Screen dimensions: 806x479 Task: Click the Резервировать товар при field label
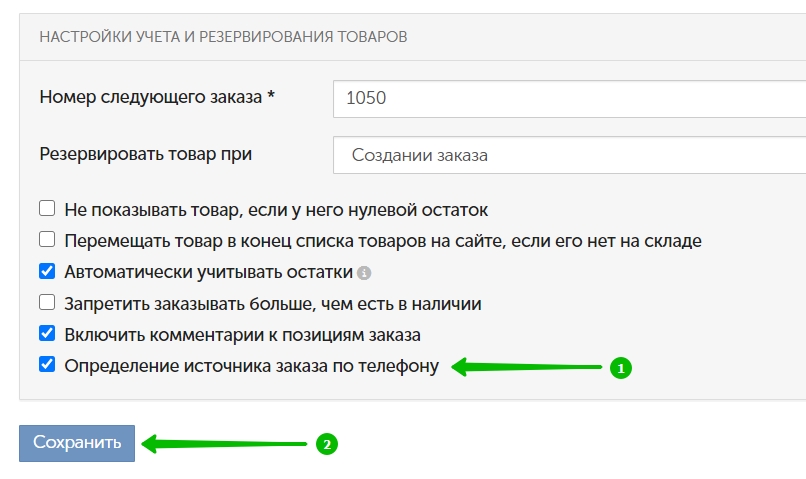[145, 154]
